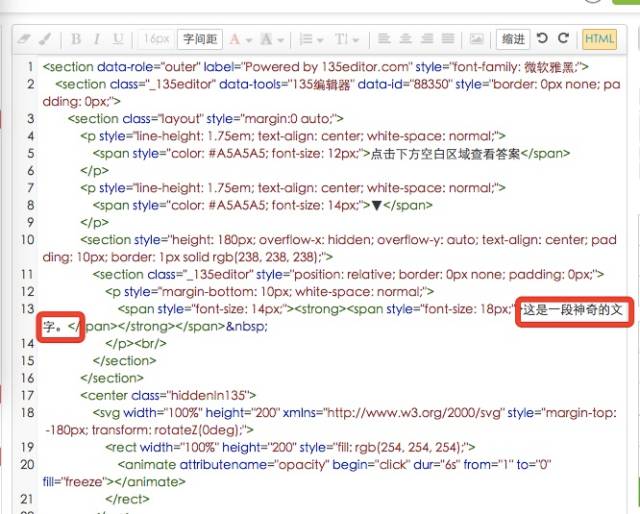
Task: Apply the text background color A
Action: (x=266, y=40)
